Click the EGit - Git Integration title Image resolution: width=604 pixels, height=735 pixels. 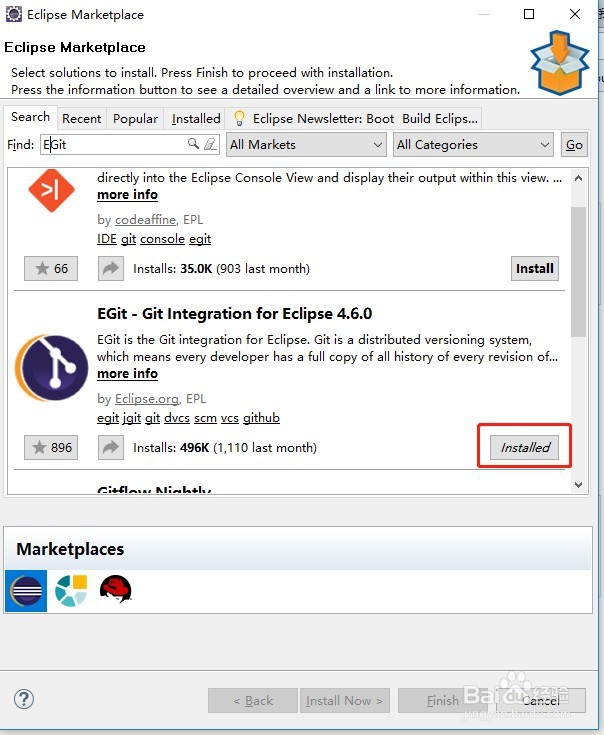pos(234,313)
